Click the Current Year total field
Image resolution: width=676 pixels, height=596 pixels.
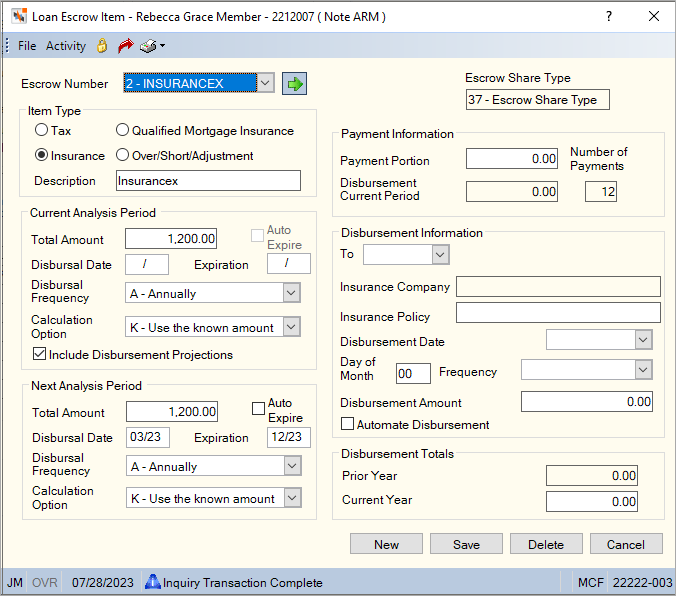(592, 502)
